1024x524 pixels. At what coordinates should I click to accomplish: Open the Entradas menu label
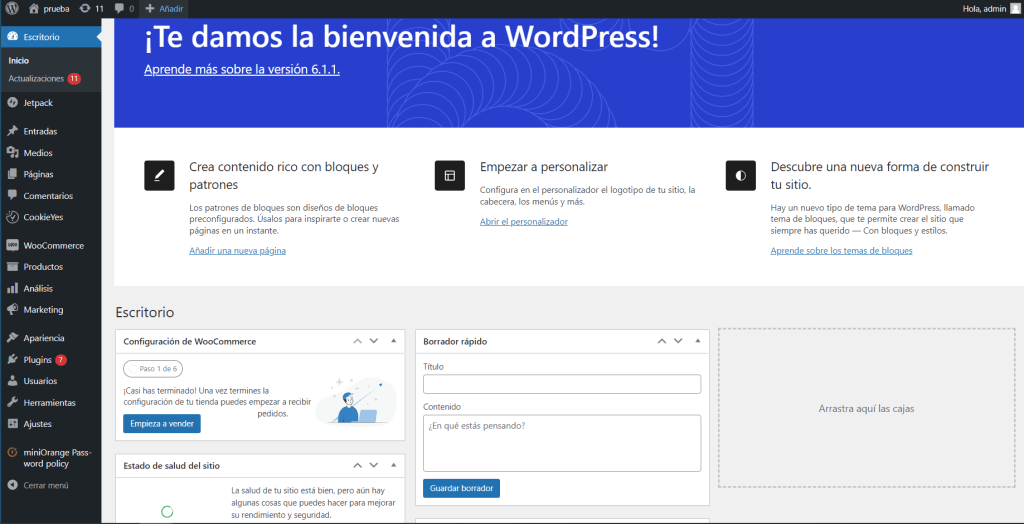[x=40, y=131]
